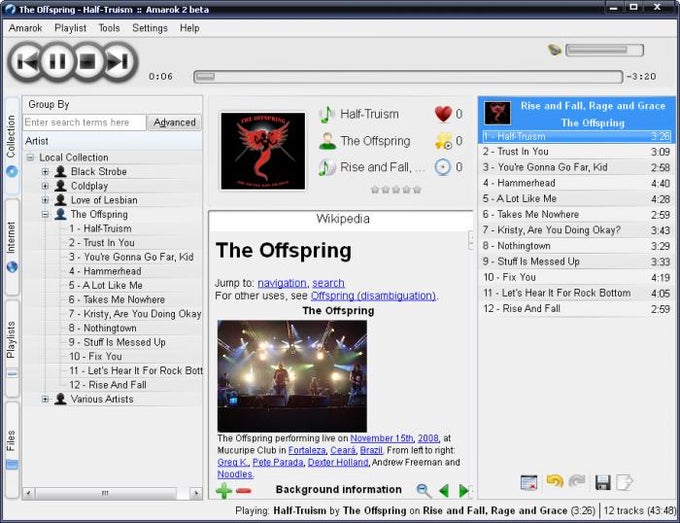Click the album disc icon beside Rise and Fall
The image size is (680, 523).
point(327,167)
